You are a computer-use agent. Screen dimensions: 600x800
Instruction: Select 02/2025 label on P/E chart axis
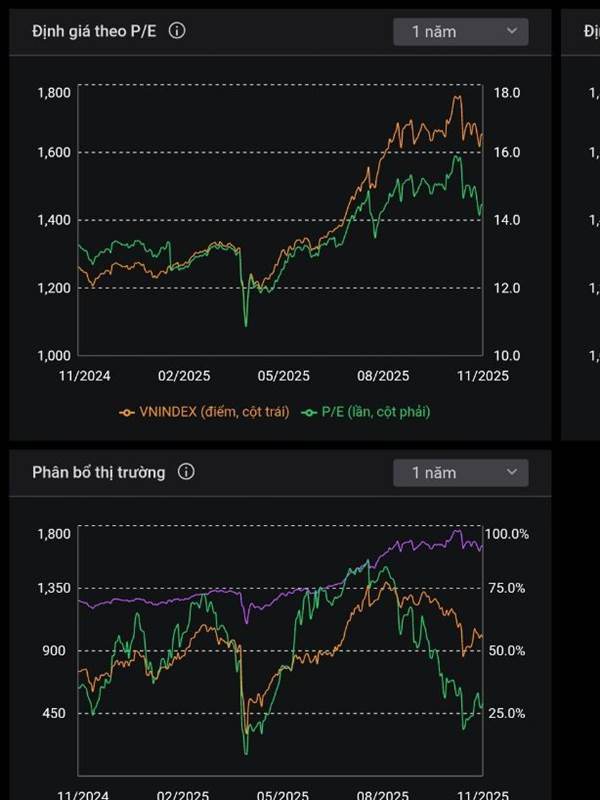[184, 376]
